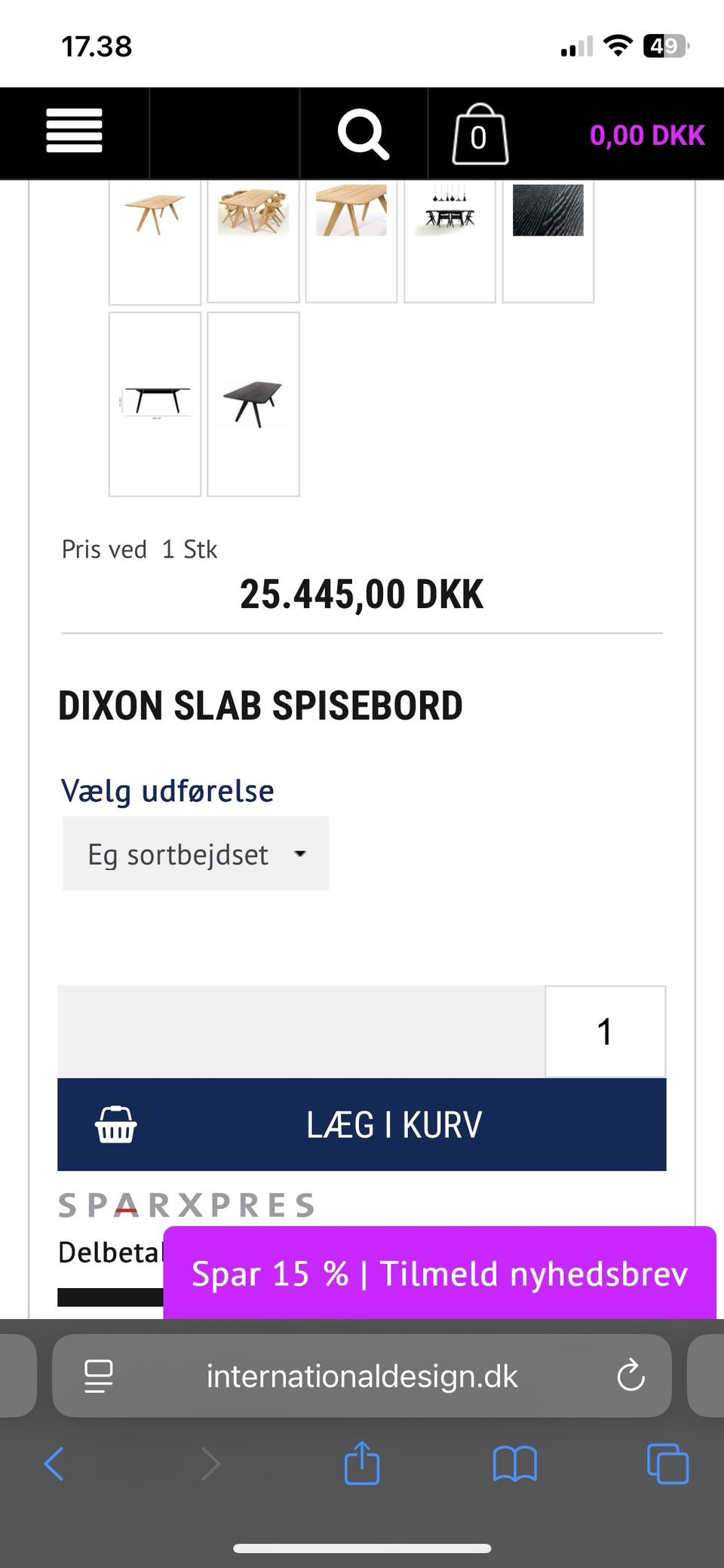
Task: Show all open Safari tabs
Action: coord(667,1464)
